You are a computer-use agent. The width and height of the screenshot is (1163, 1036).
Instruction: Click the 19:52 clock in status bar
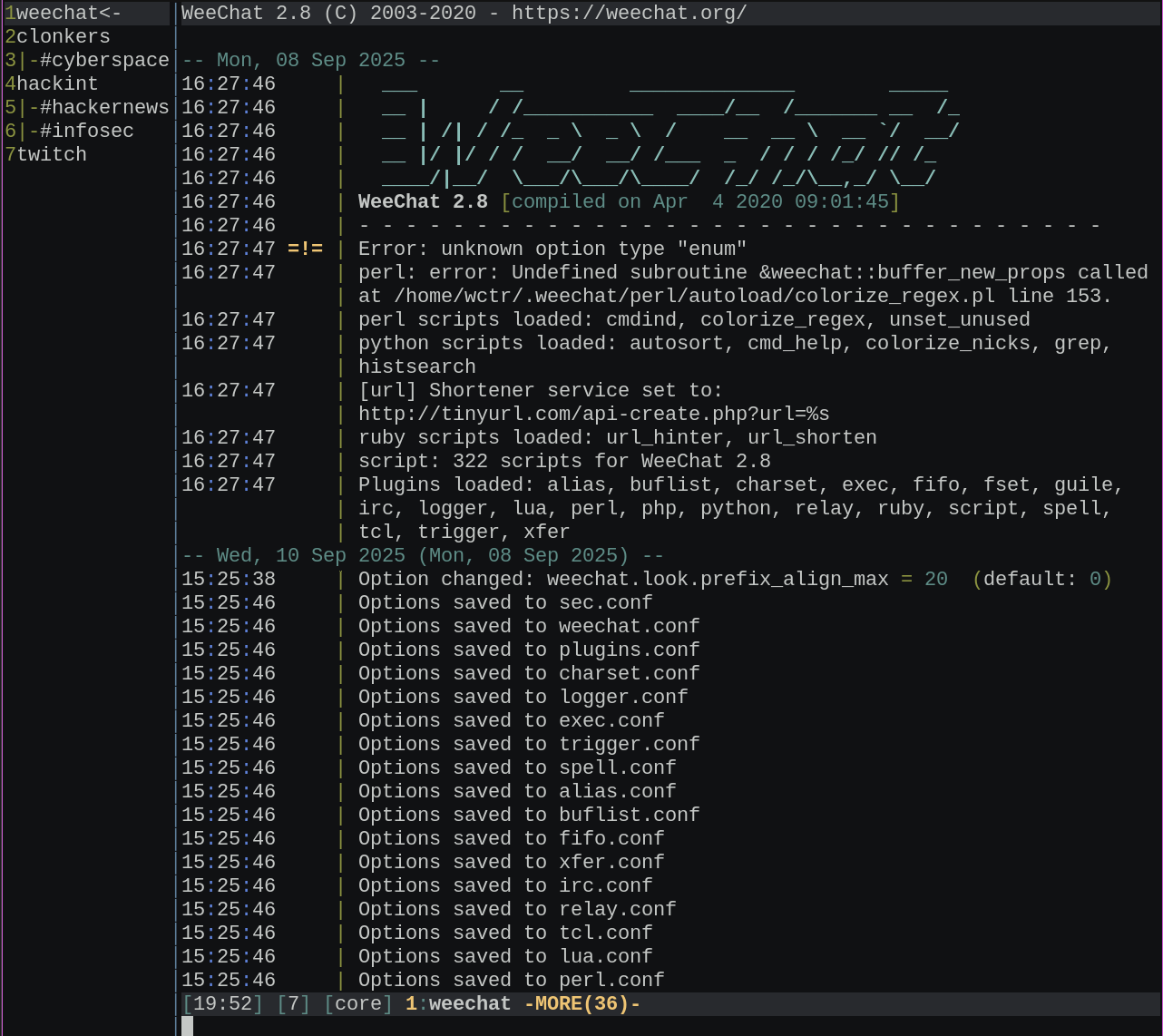220,1003
